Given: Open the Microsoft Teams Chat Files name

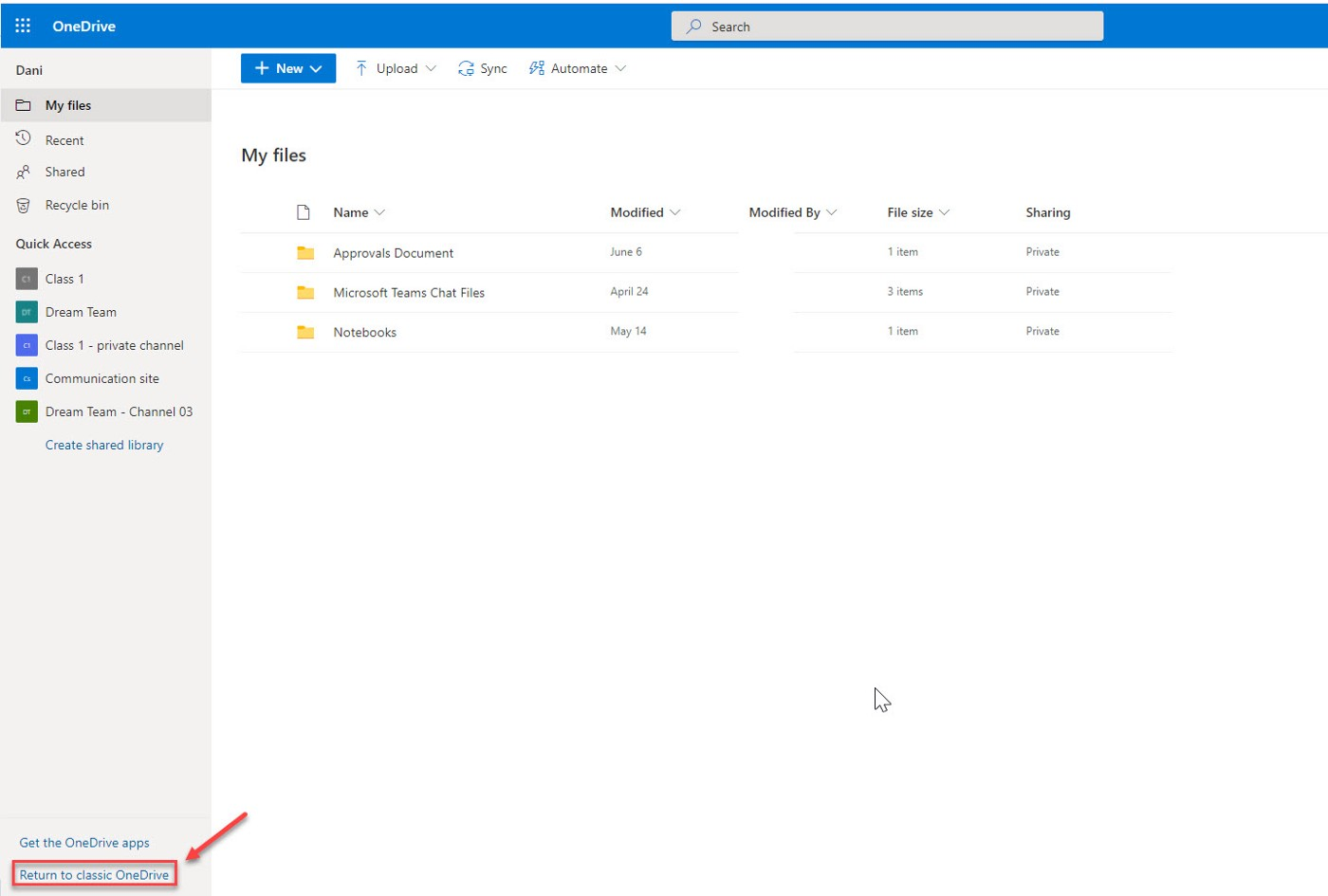Looking at the screenshot, I should pyautogui.click(x=409, y=293).
